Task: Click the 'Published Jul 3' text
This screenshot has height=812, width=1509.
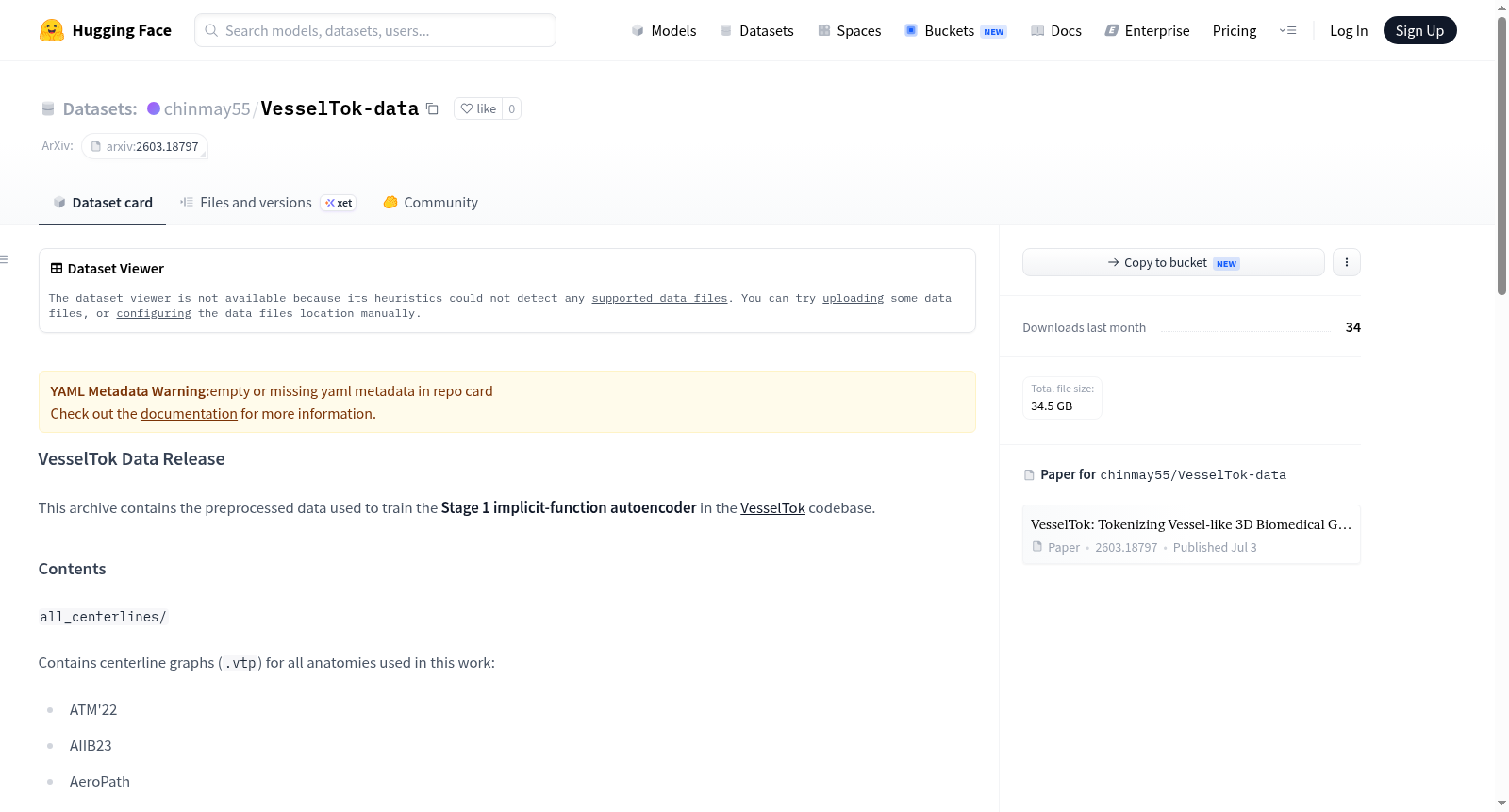Action: tap(1215, 547)
